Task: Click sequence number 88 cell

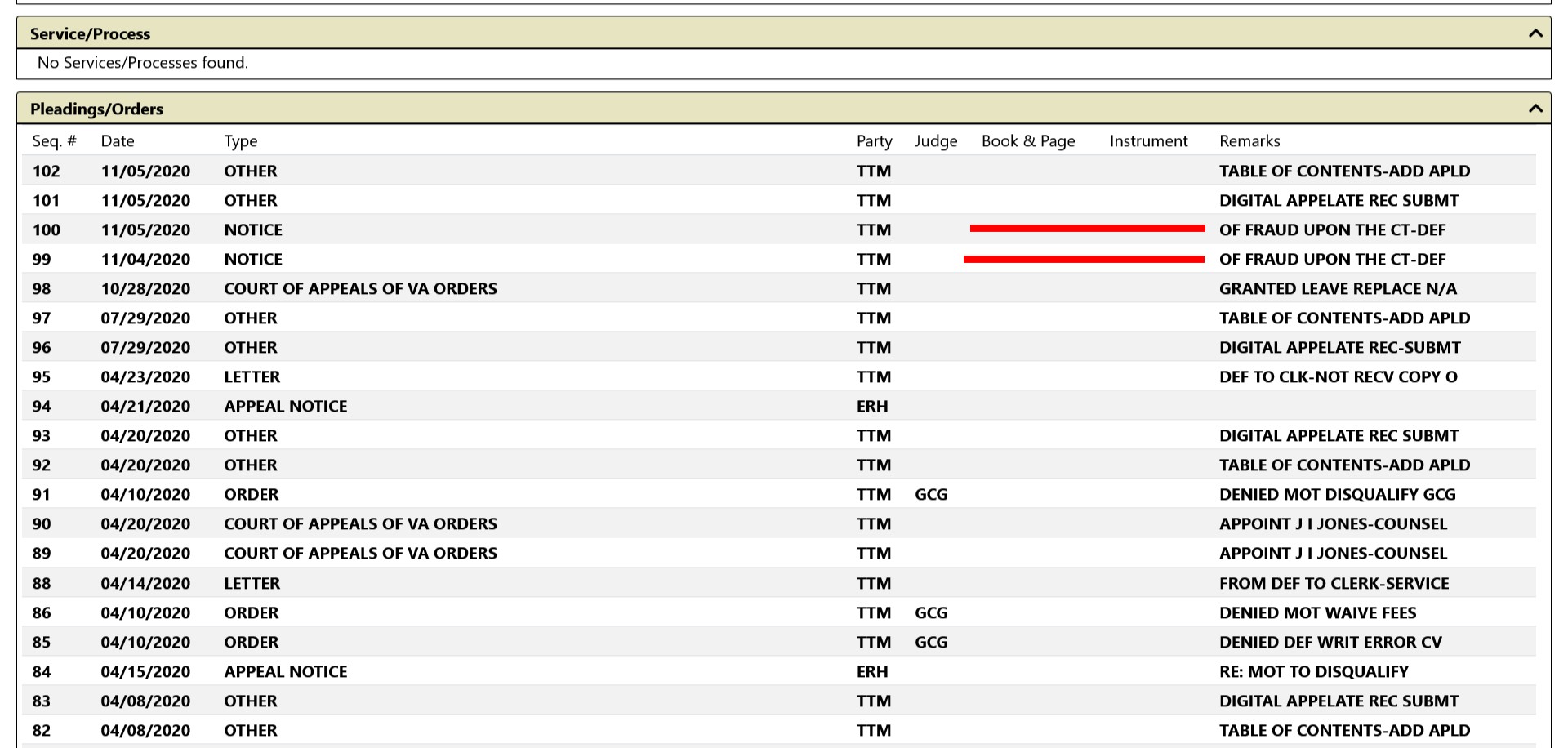Action: click(x=42, y=583)
